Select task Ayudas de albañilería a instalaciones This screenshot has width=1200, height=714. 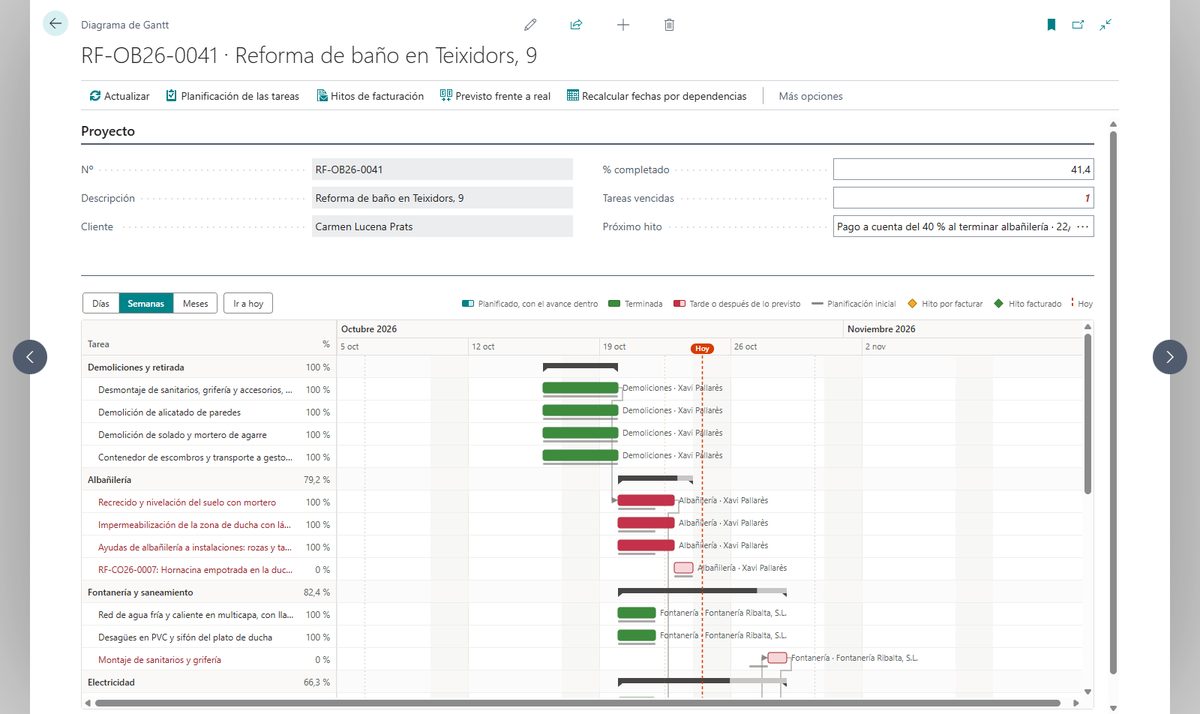pyautogui.click(x=208, y=547)
